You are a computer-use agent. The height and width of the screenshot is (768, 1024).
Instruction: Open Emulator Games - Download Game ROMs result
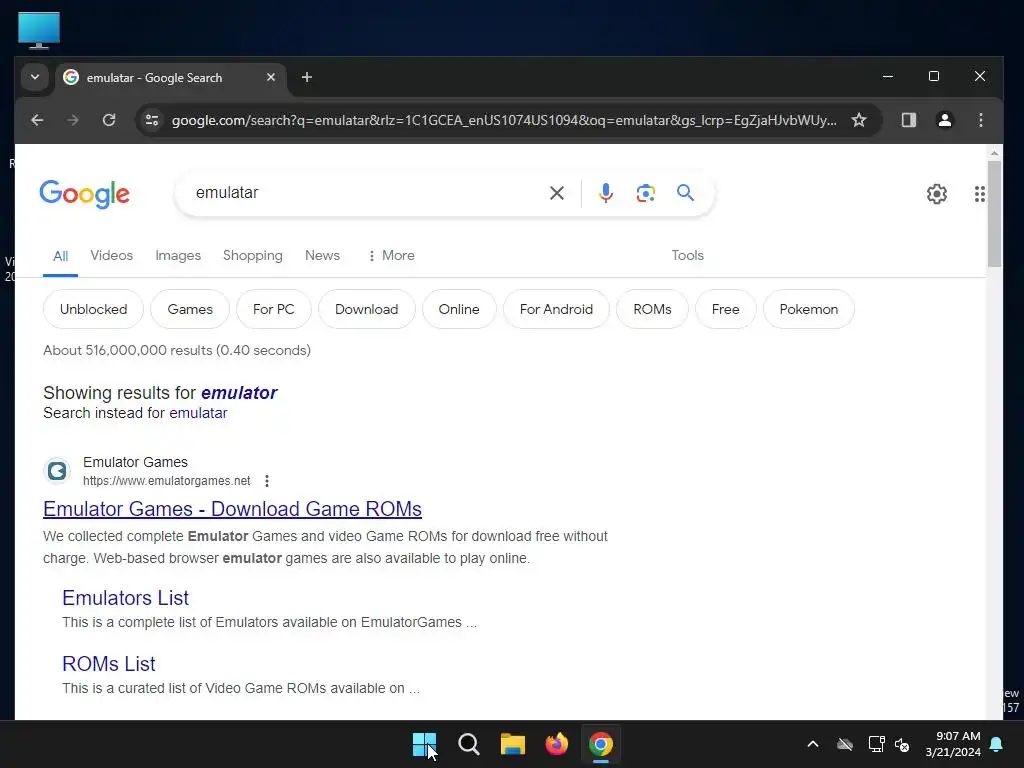coord(232,509)
